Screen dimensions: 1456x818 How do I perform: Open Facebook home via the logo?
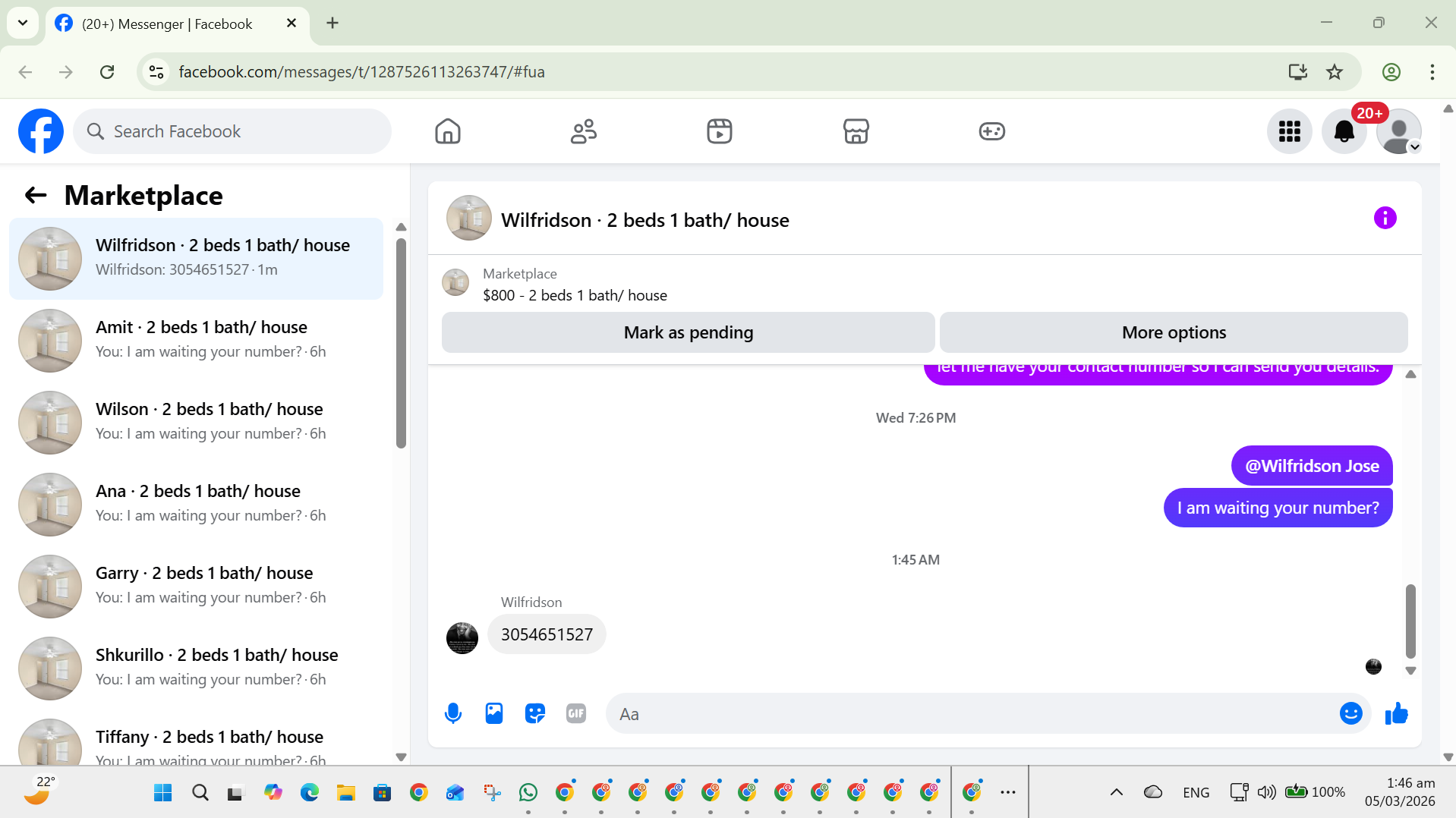(41, 131)
